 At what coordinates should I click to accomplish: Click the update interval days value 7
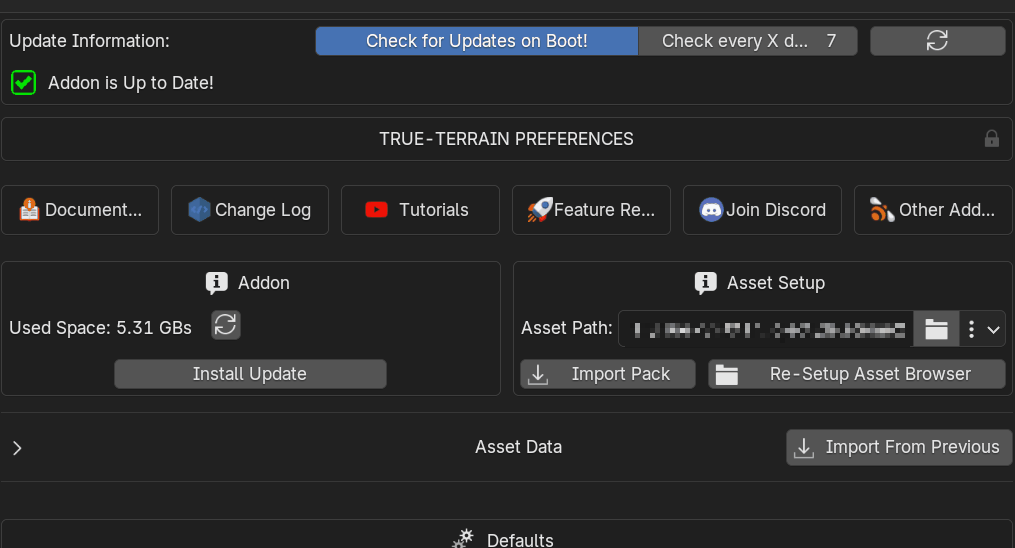[832, 41]
